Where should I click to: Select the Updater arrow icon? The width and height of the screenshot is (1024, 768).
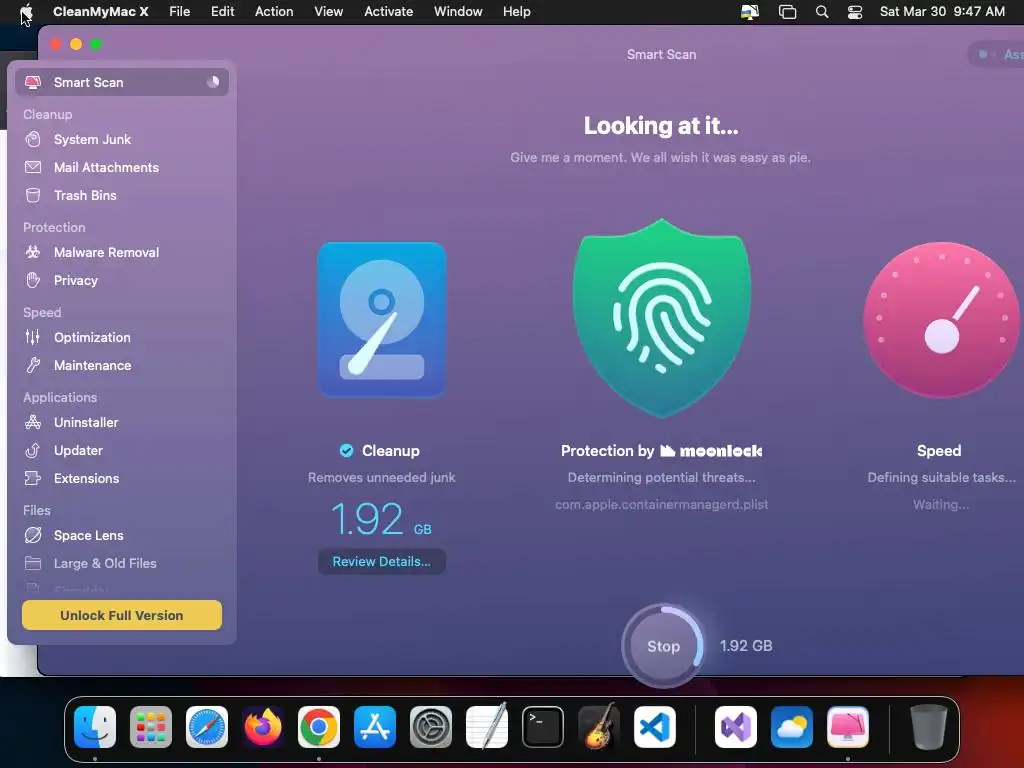[33, 450]
